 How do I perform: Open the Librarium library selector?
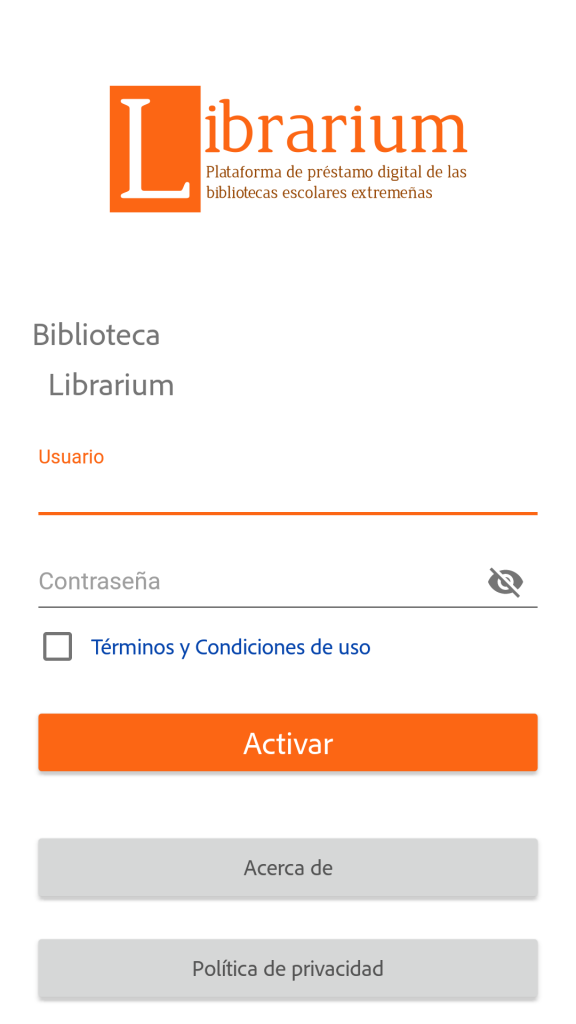tap(111, 385)
